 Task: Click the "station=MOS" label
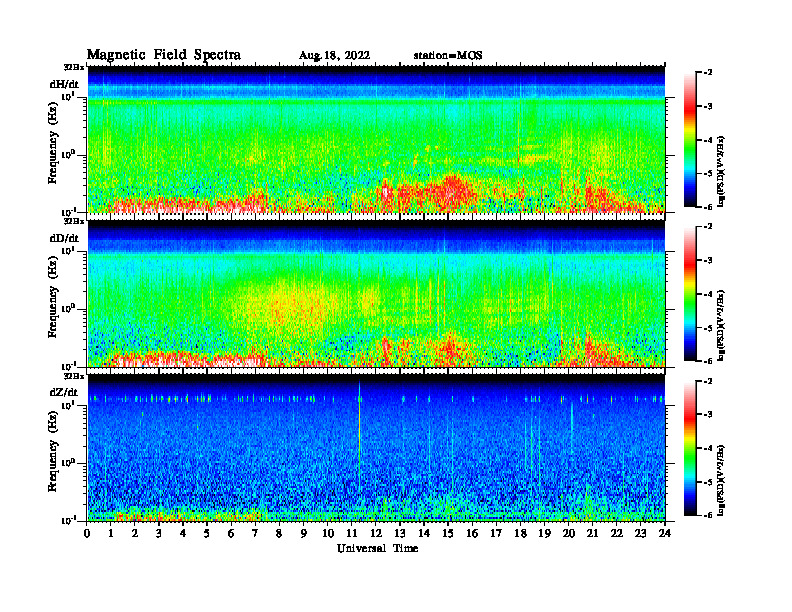[448, 56]
